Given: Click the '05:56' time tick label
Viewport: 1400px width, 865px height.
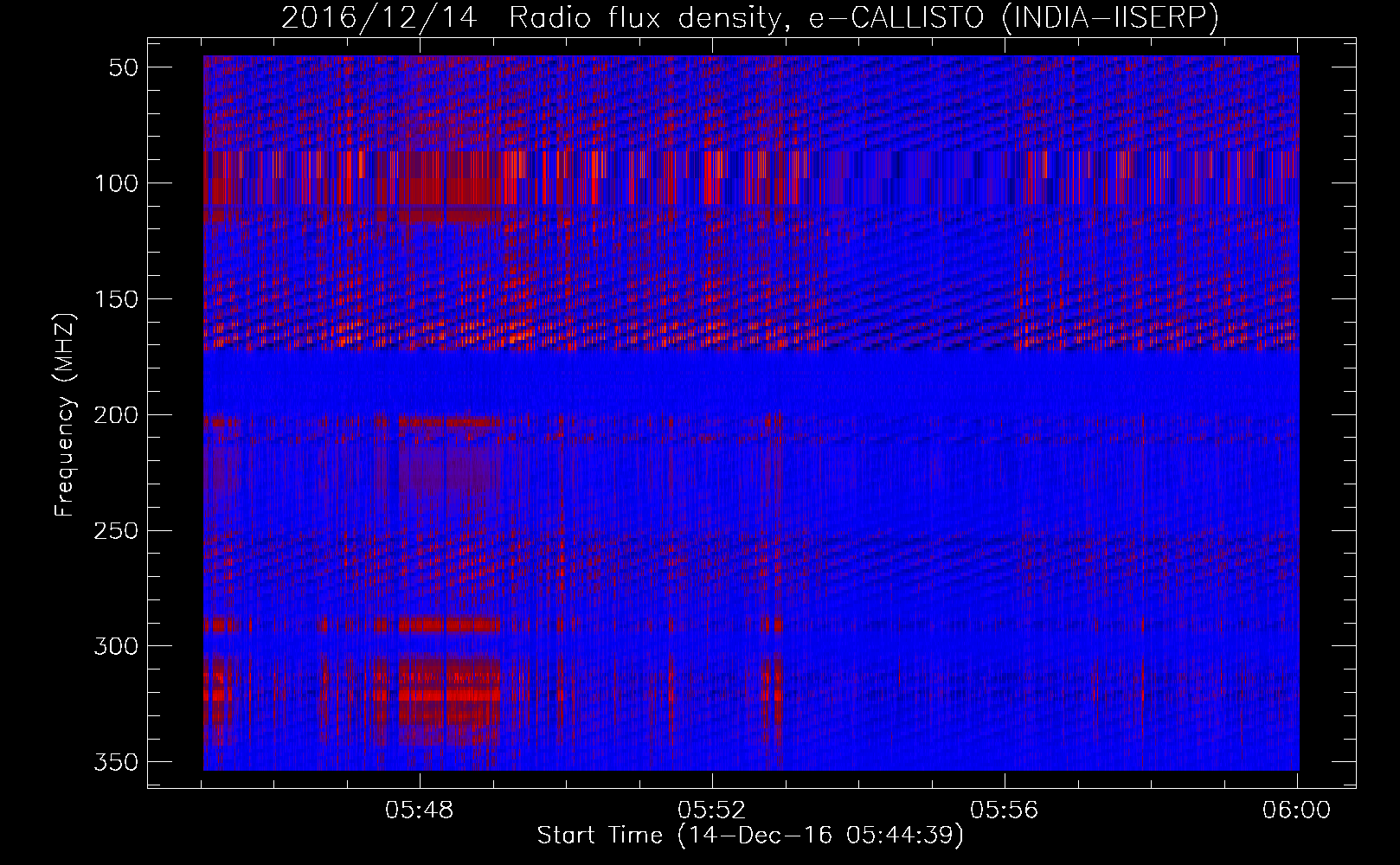Looking at the screenshot, I should tap(1005, 811).
